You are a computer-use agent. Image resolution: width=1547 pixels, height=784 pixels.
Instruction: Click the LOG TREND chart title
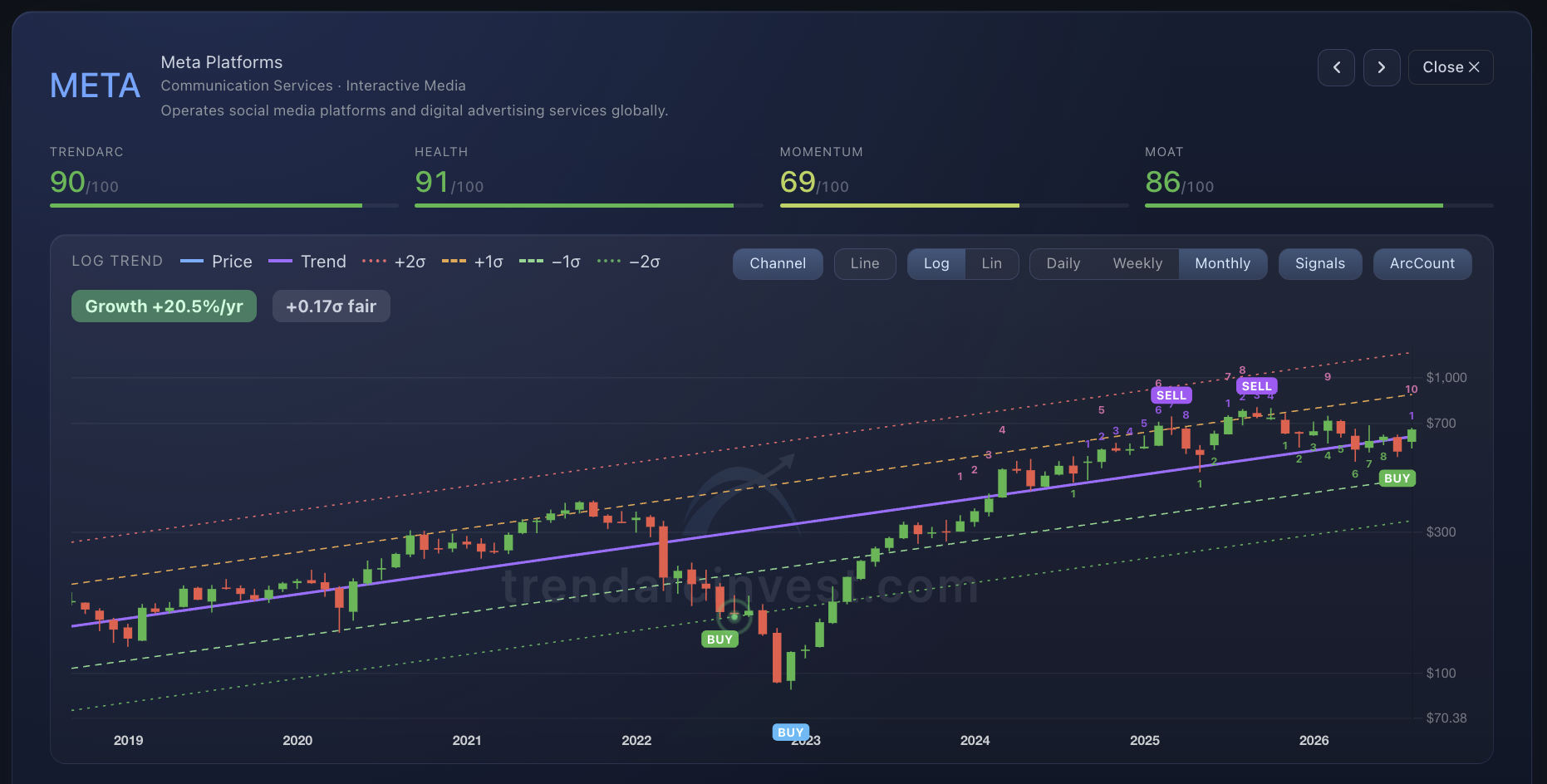117,261
